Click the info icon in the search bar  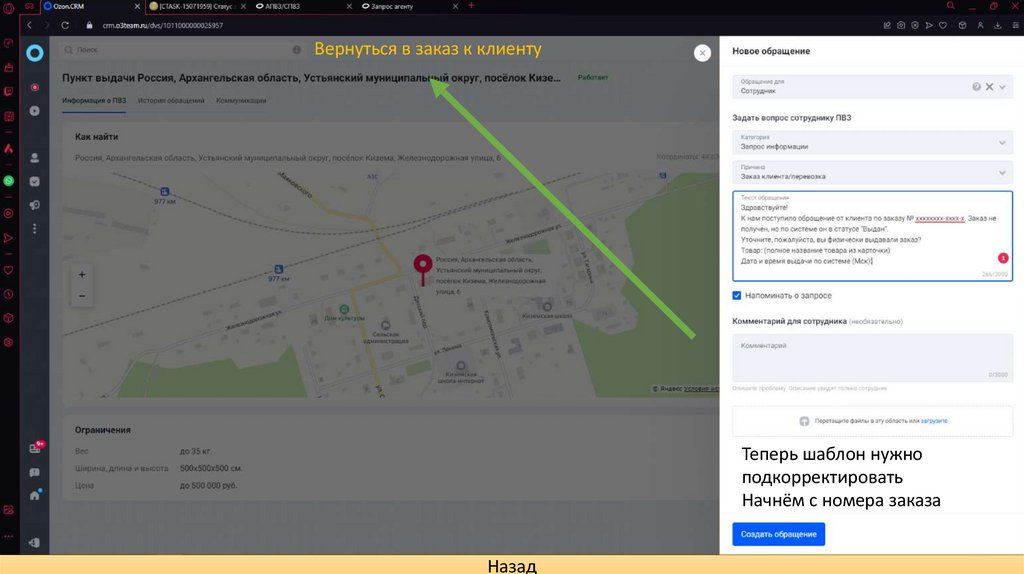pos(296,50)
